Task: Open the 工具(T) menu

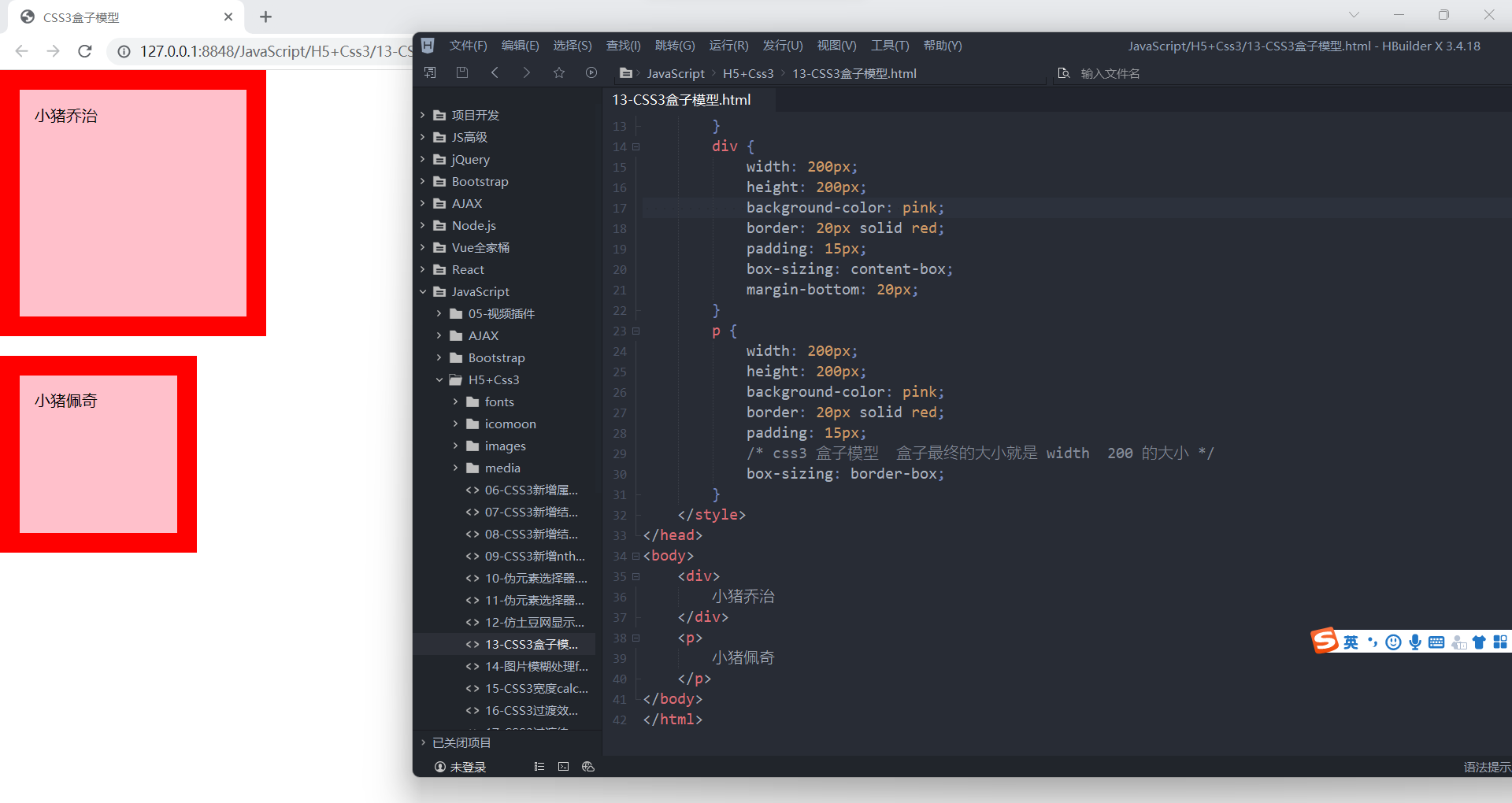Action: [889, 45]
